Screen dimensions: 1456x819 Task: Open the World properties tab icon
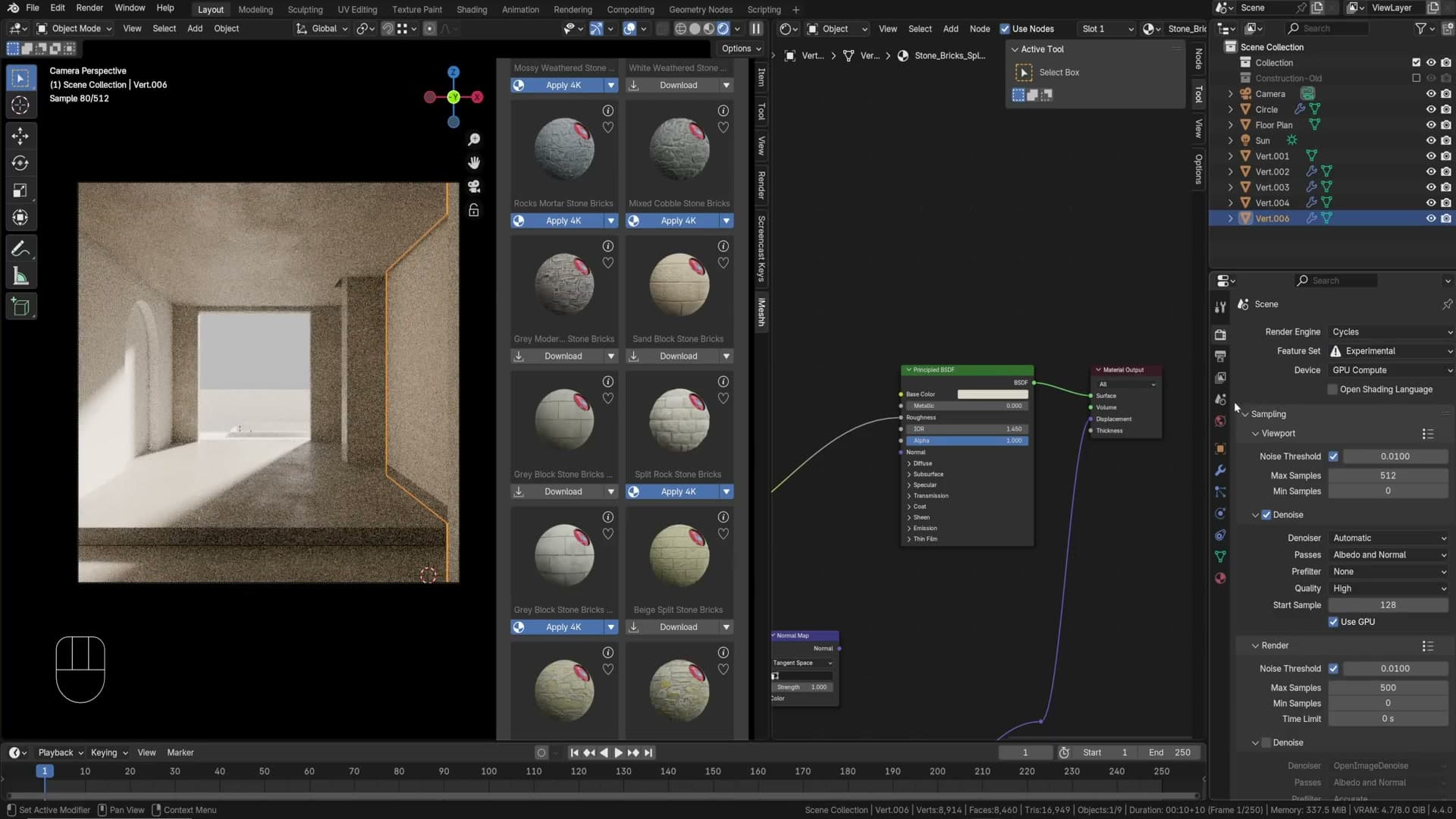[1220, 421]
